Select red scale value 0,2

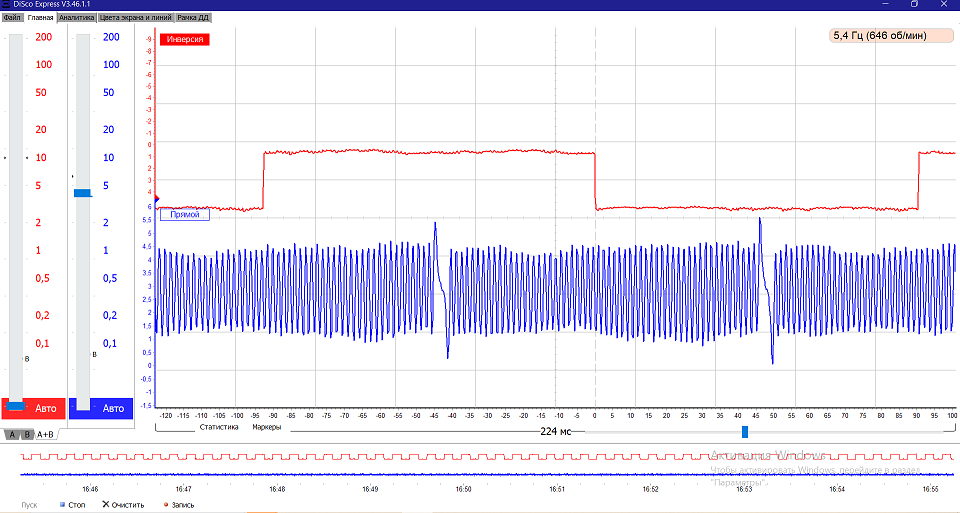coord(42,315)
